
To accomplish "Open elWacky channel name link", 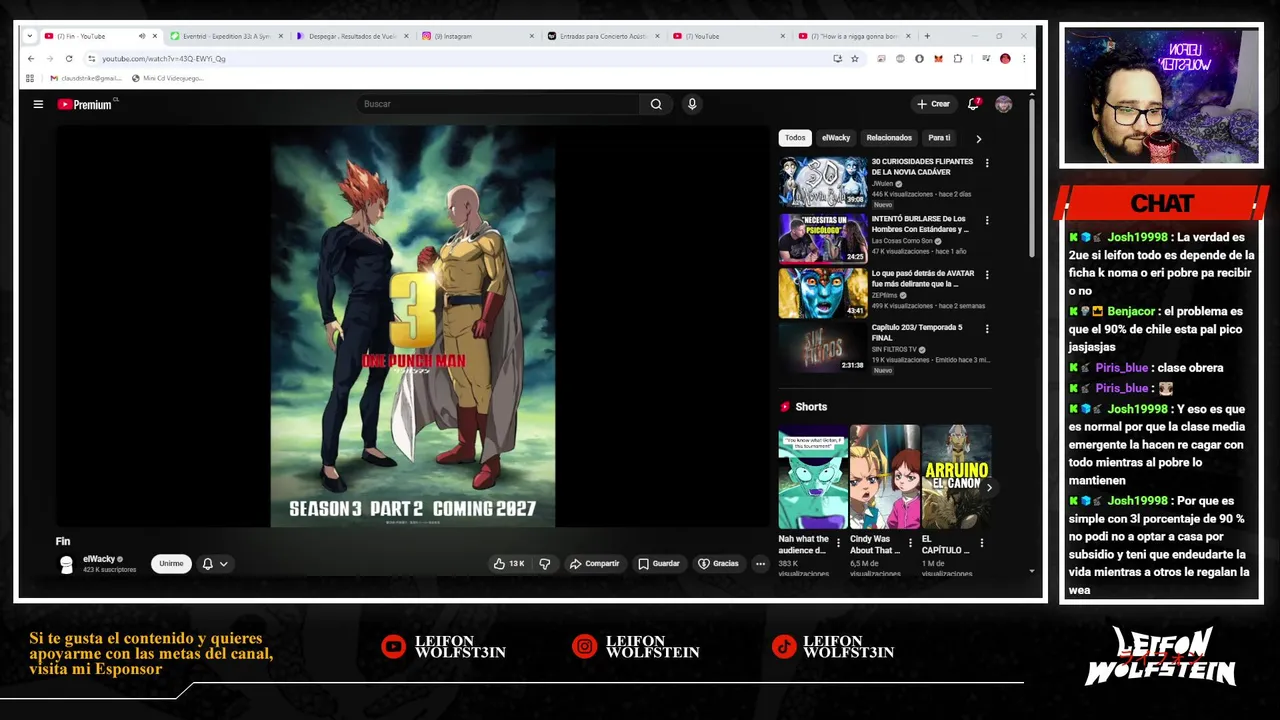I will click(x=99, y=559).
